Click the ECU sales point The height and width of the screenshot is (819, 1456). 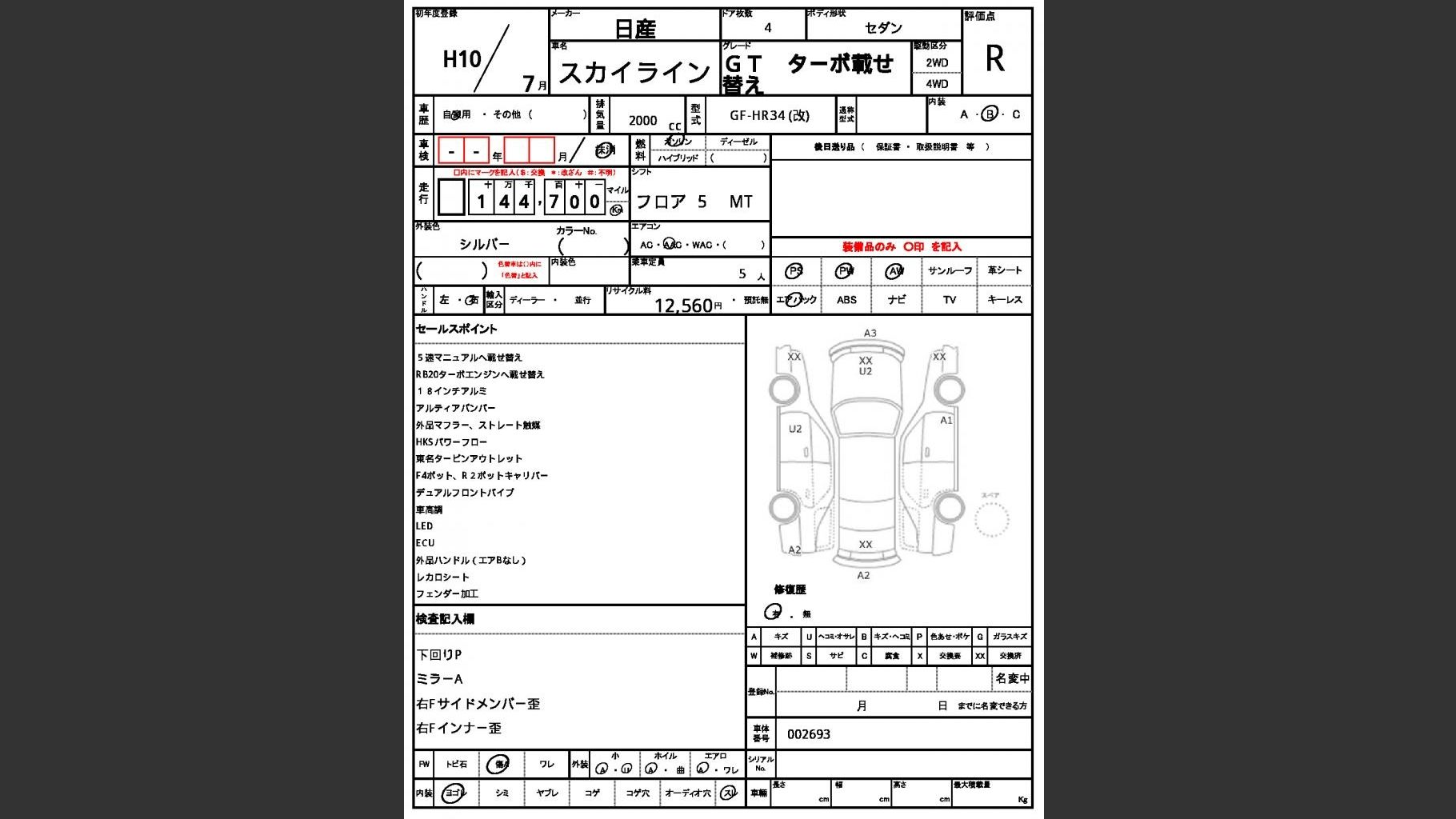[x=425, y=543]
